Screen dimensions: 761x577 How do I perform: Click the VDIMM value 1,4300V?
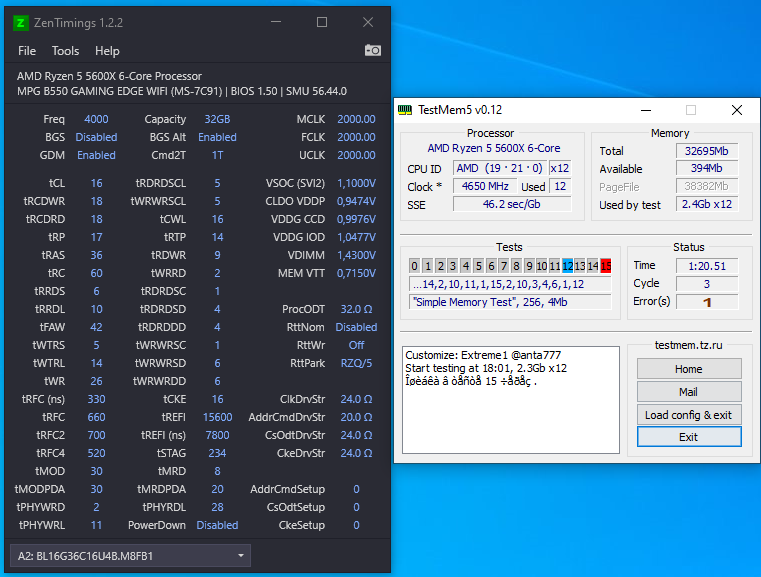coord(356,255)
